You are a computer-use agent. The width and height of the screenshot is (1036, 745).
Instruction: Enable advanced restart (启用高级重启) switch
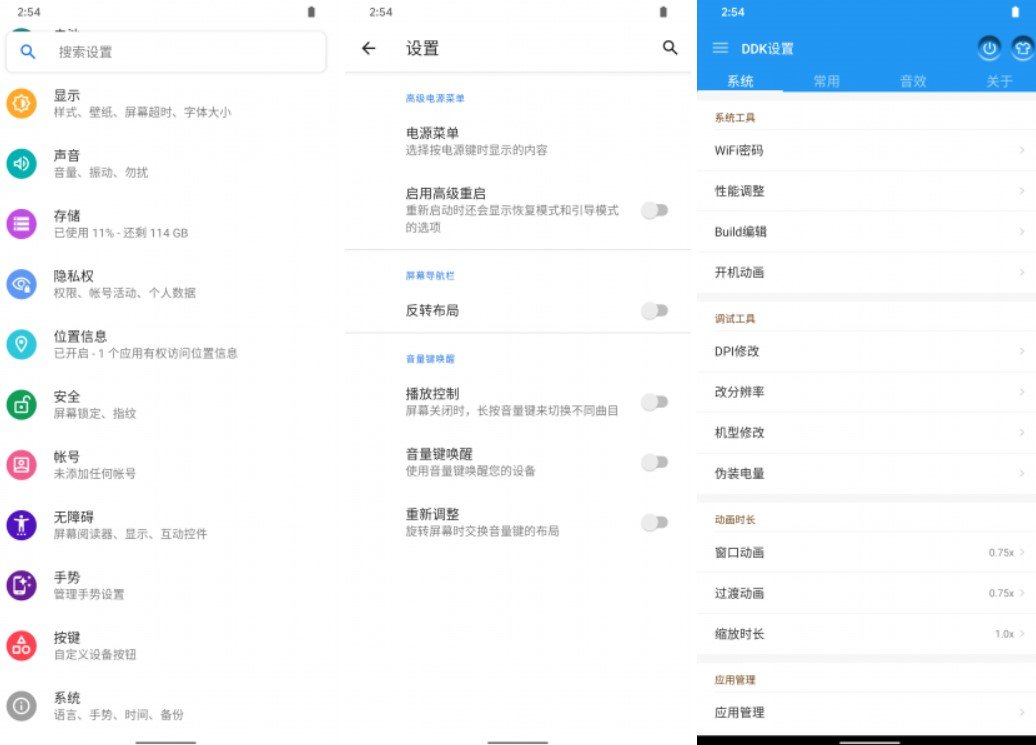pos(654,210)
